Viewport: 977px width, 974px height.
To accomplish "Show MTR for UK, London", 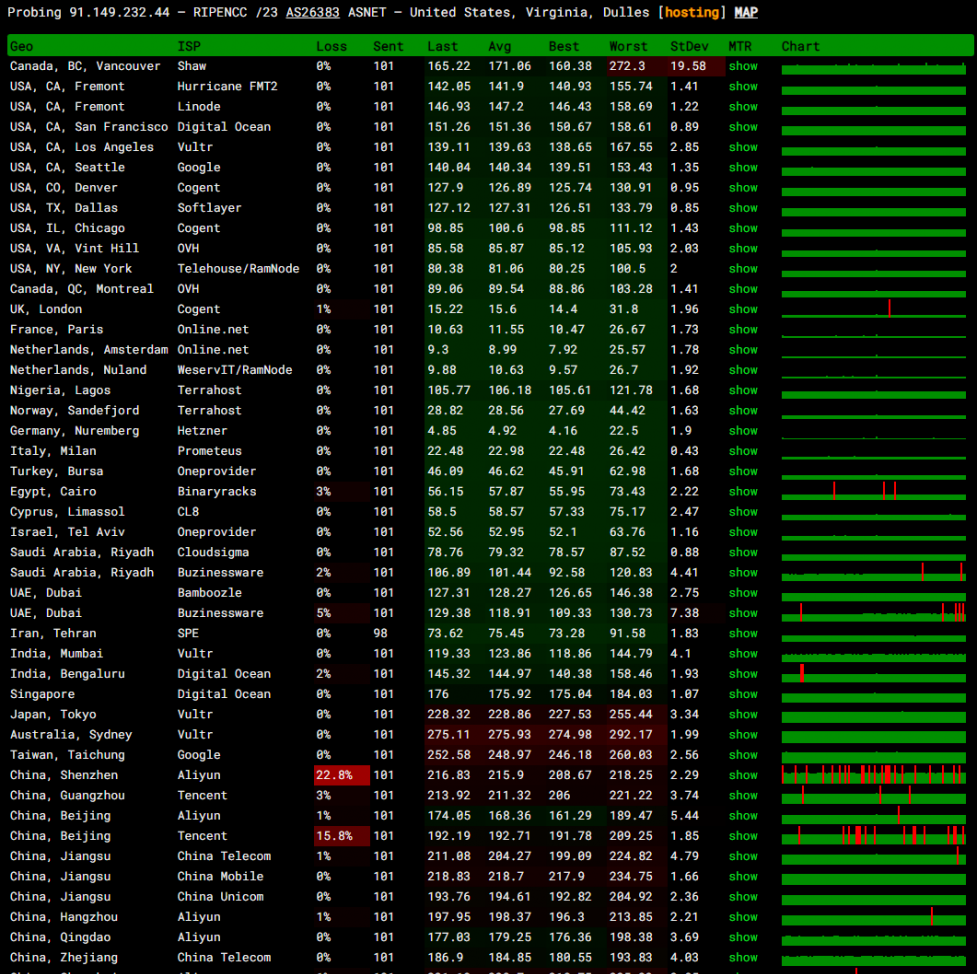I will tap(743, 309).
